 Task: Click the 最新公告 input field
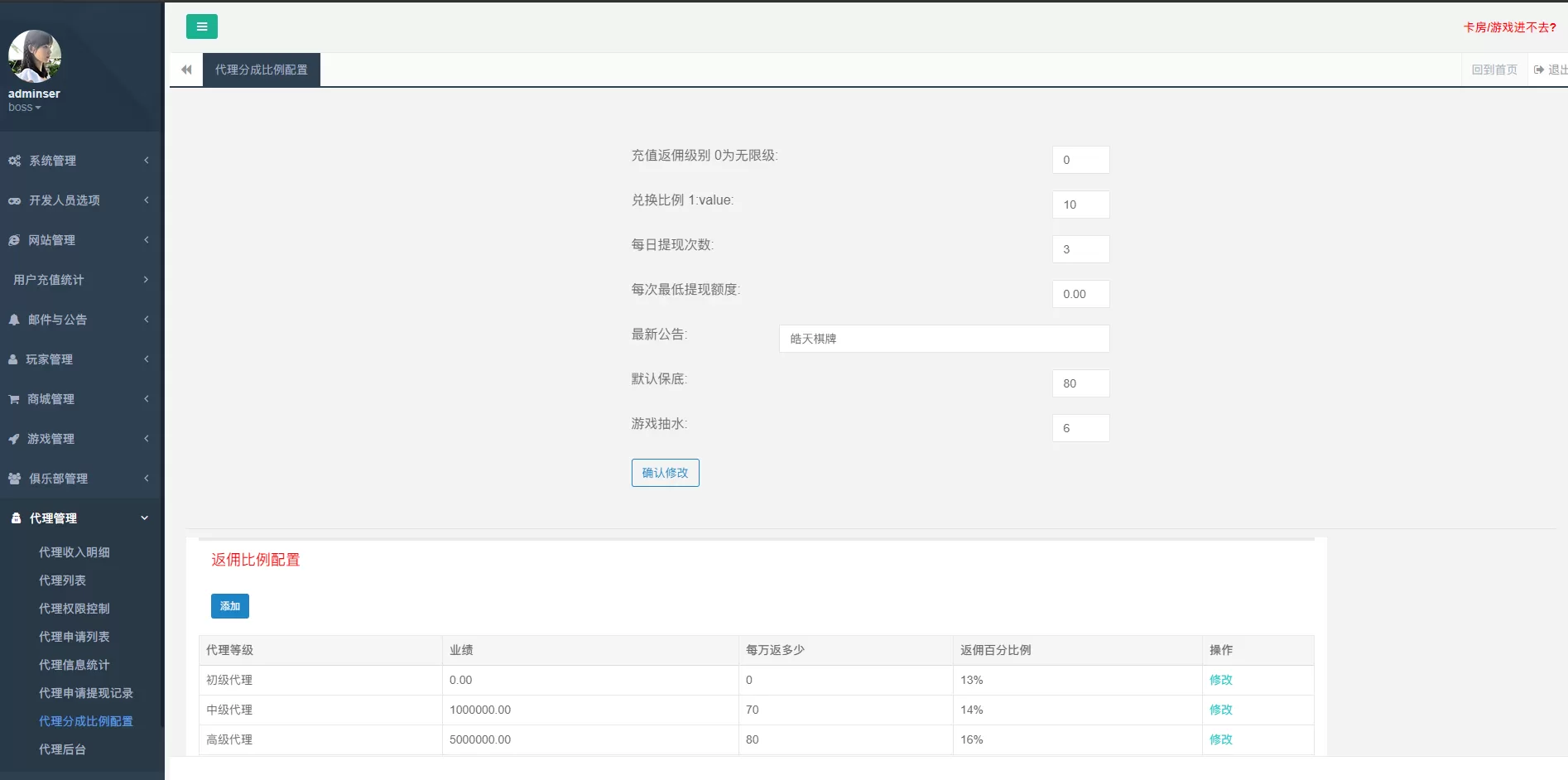point(944,338)
